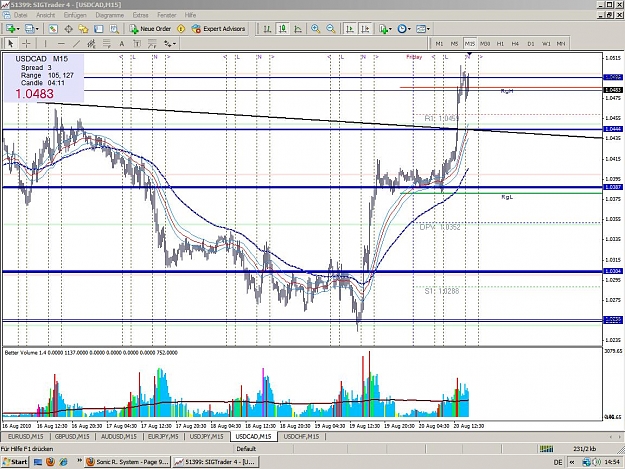
Task: Select the text A tool
Action: (x=122, y=43)
